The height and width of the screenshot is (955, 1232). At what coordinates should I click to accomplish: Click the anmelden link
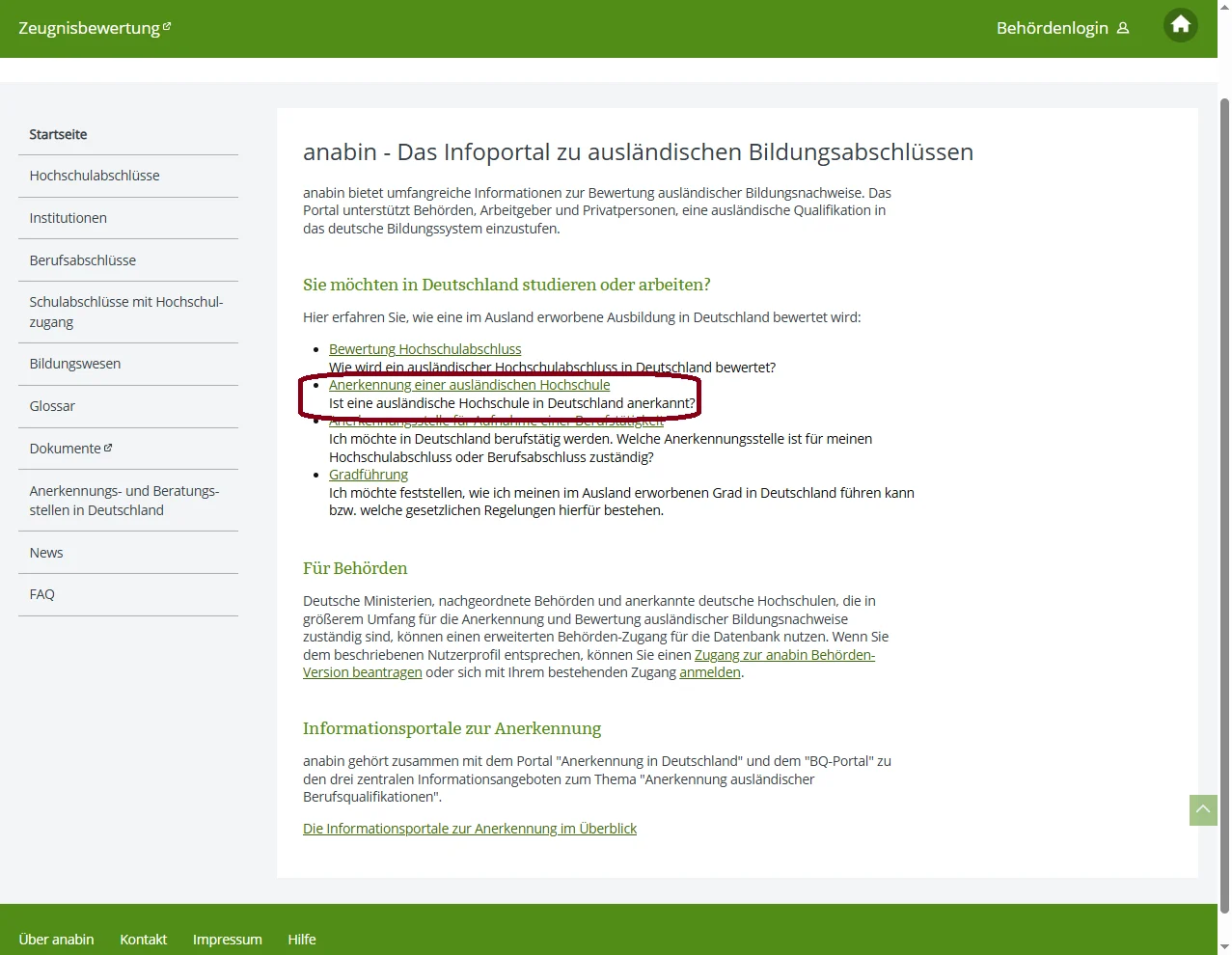click(709, 672)
